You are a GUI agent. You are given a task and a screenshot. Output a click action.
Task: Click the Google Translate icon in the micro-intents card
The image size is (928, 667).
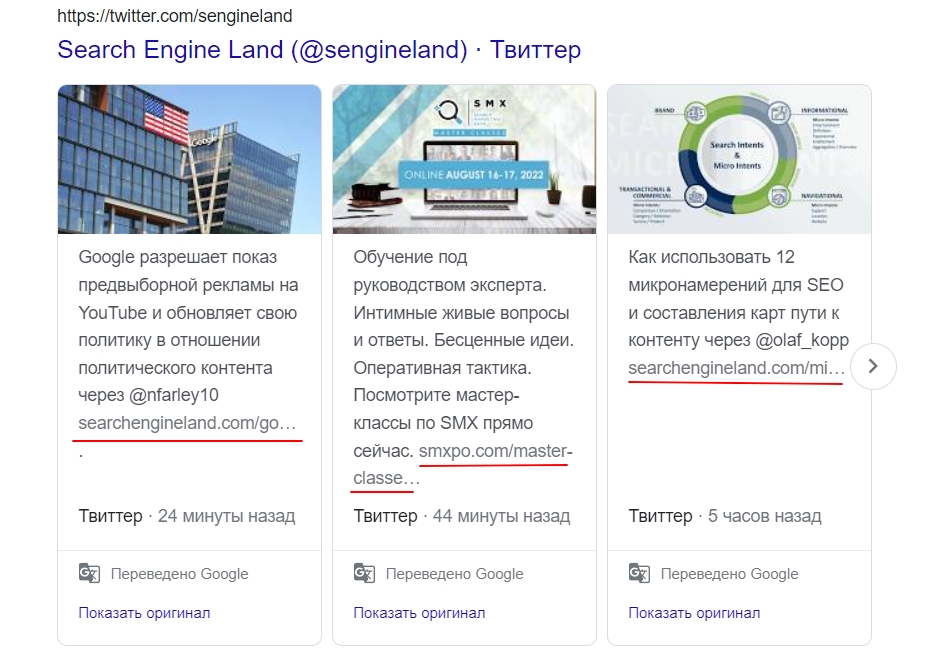click(x=639, y=573)
